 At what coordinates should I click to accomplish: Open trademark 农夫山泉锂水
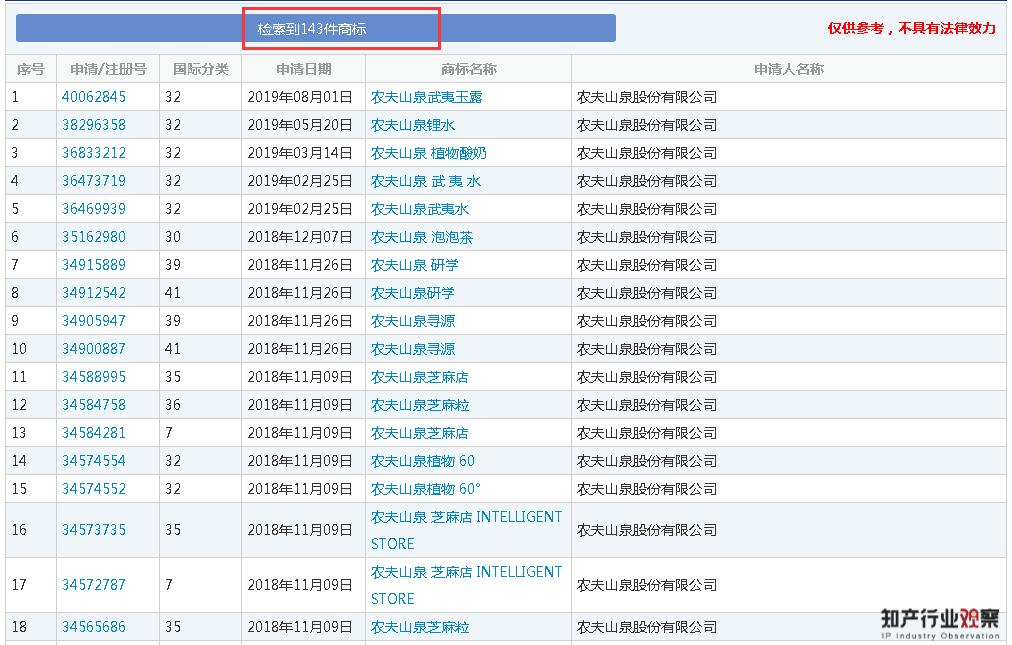[x=413, y=125]
